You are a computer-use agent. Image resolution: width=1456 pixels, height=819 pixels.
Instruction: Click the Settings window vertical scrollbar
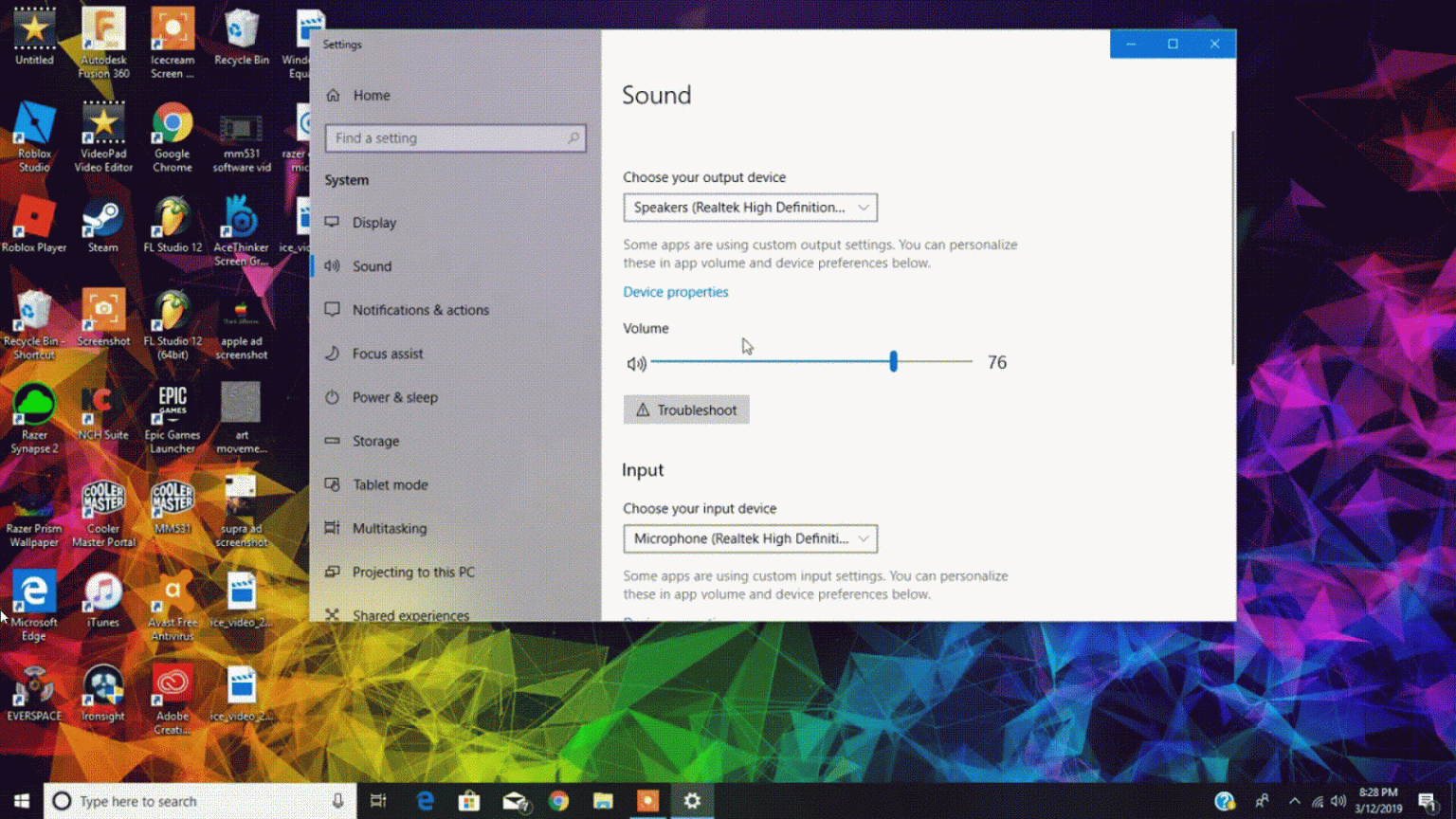coord(1232,248)
